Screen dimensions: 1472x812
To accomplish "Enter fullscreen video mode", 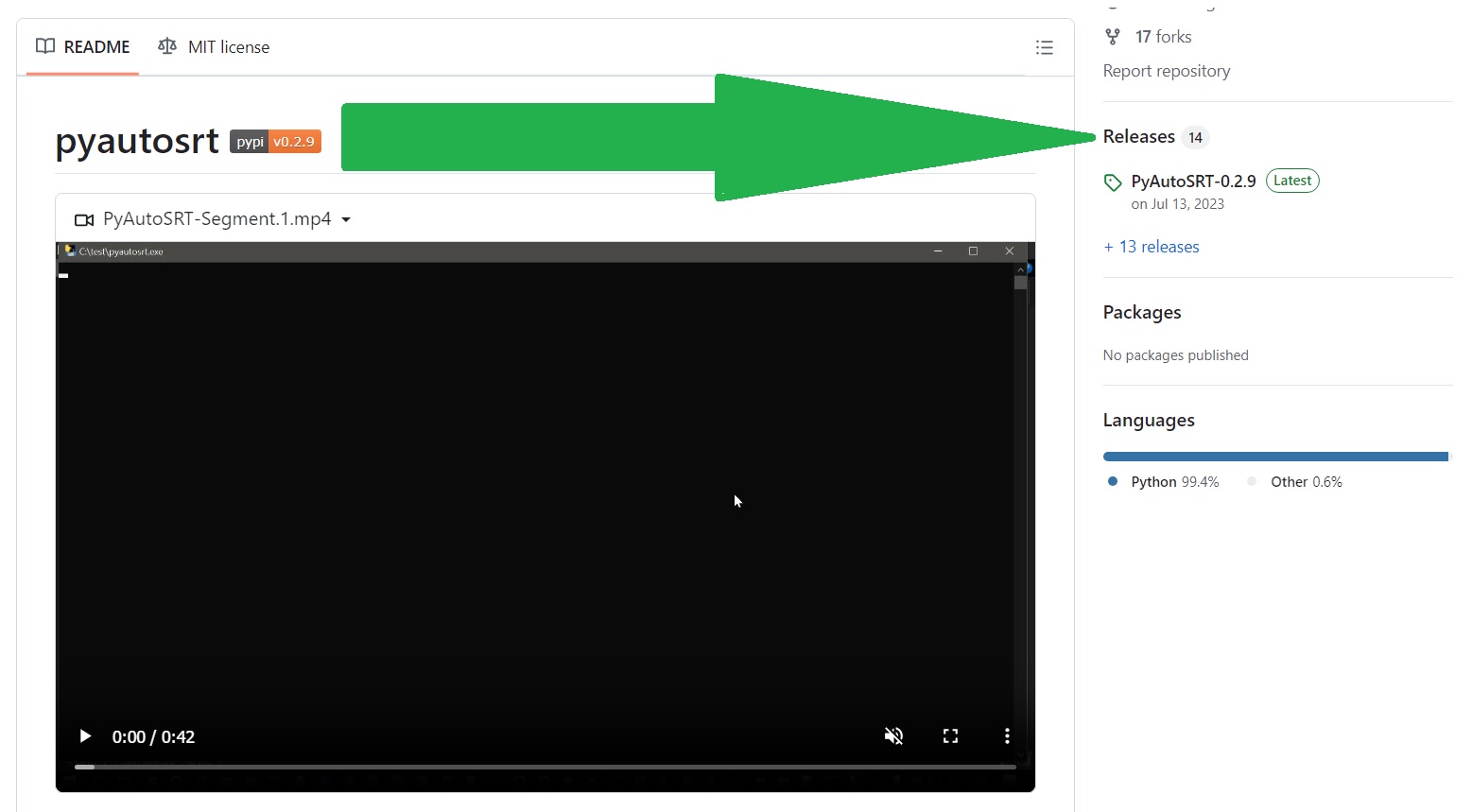I will coord(950,736).
